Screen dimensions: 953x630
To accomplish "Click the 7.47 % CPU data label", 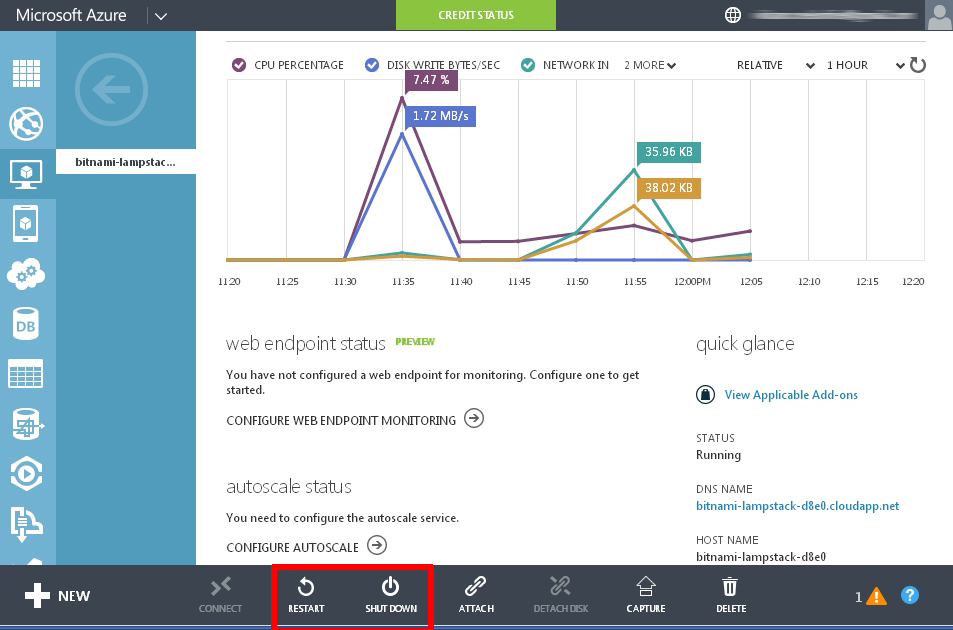I will pyautogui.click(x=431, y=80).
